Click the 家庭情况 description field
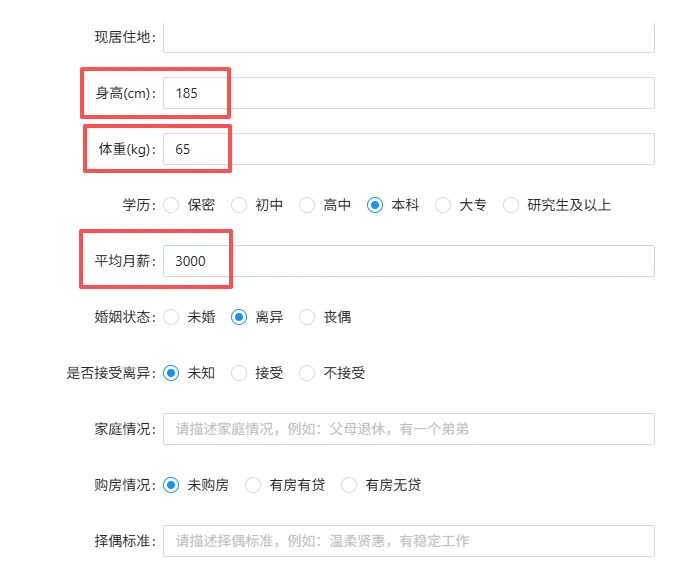 (408, 429)
